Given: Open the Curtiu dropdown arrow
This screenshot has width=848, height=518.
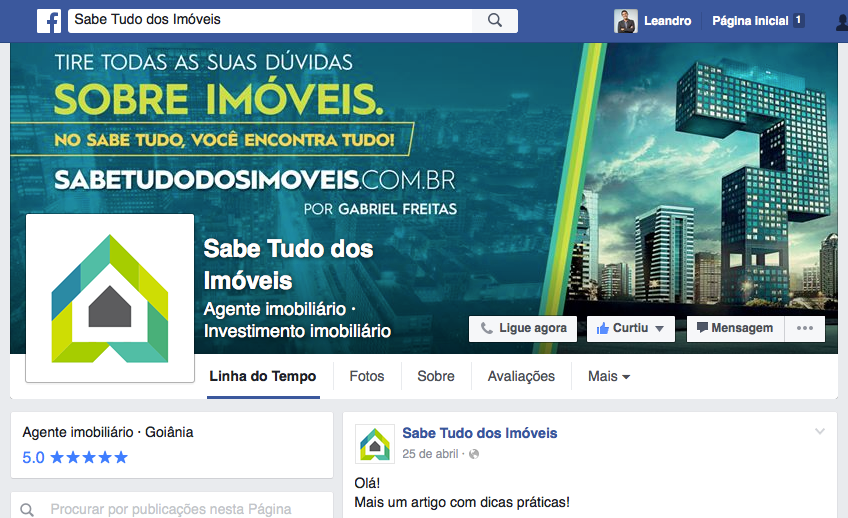Looking at the screenshot, I should pos(659,329).
